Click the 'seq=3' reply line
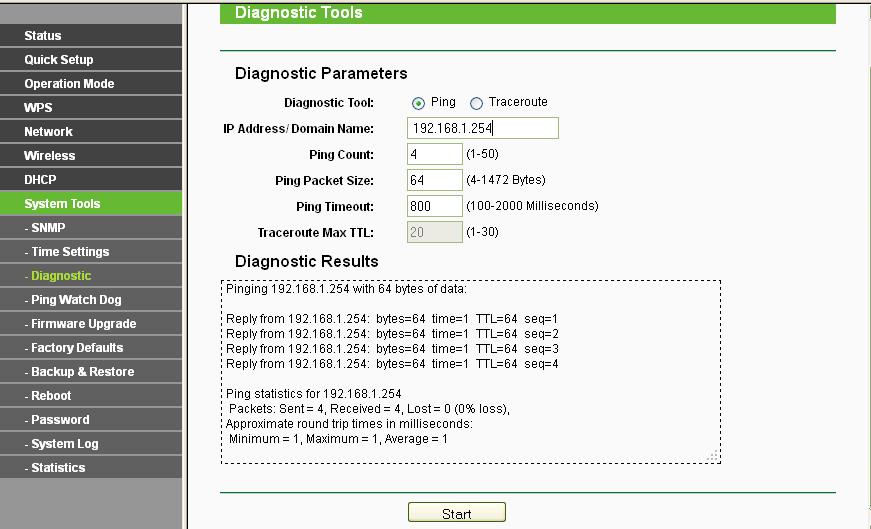 click(392, 349)
